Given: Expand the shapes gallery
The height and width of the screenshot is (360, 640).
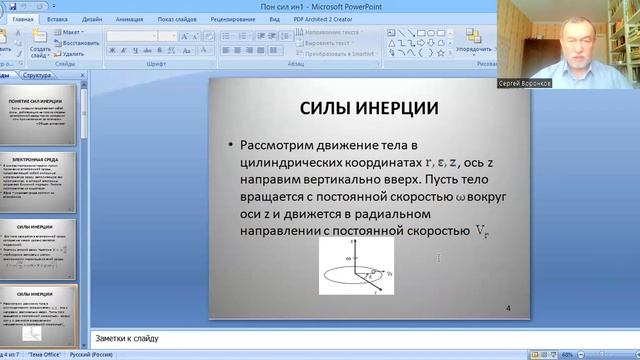Looking at the screenshot, I should pyautogui.click(x=451, y=53).
